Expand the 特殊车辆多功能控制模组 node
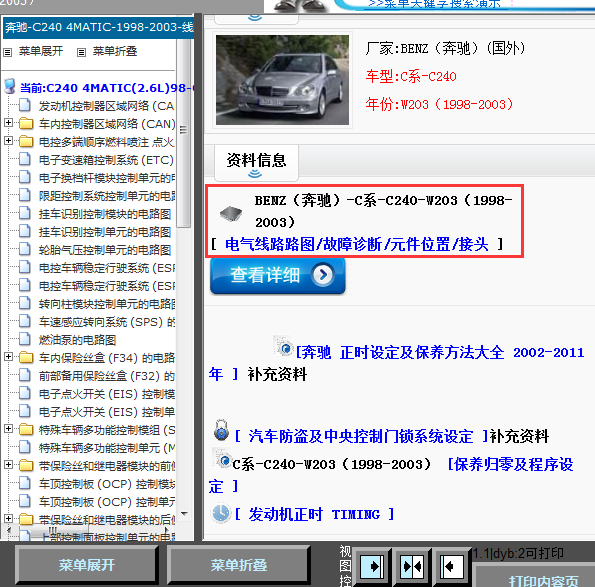 pyautogui.click(x=8, y=429)
